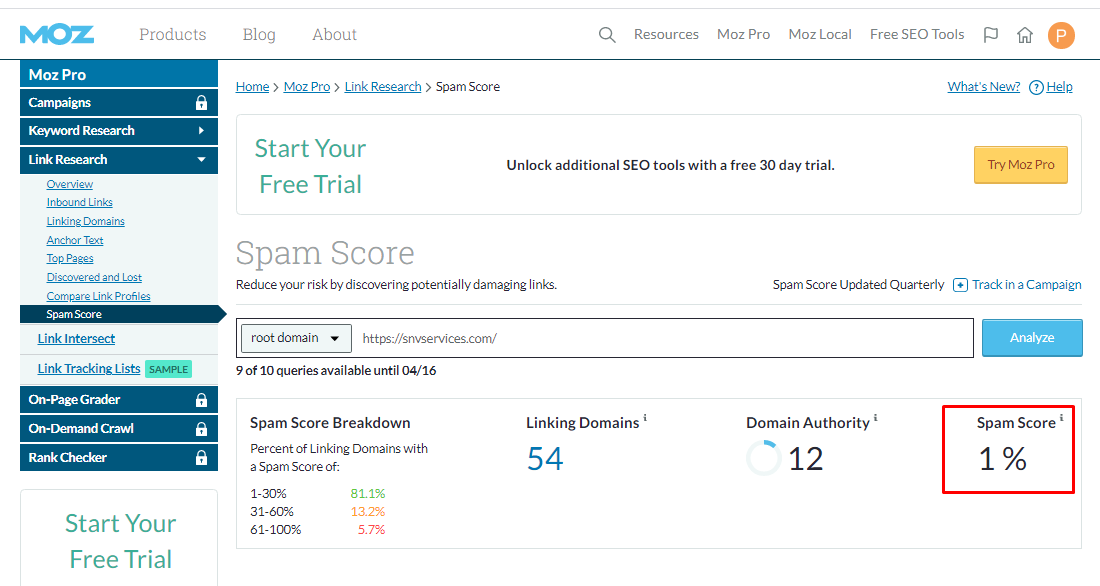Click the SAMPLE badge
The height and width of the screenshot is (586, 1100).
(168, 369)
